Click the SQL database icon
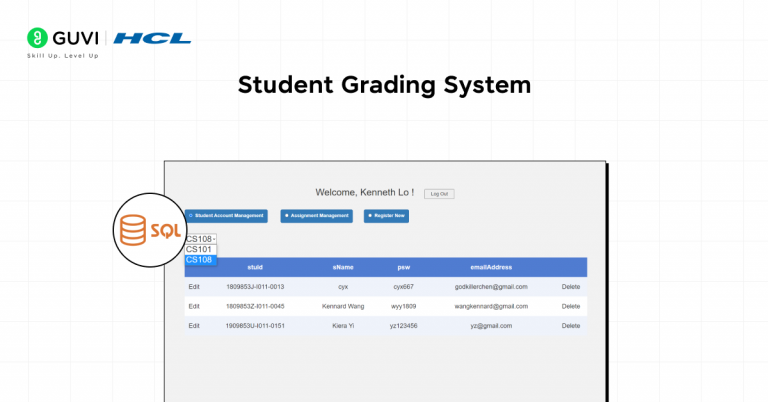This screenshot has height=402, width=768. (148, 231)
